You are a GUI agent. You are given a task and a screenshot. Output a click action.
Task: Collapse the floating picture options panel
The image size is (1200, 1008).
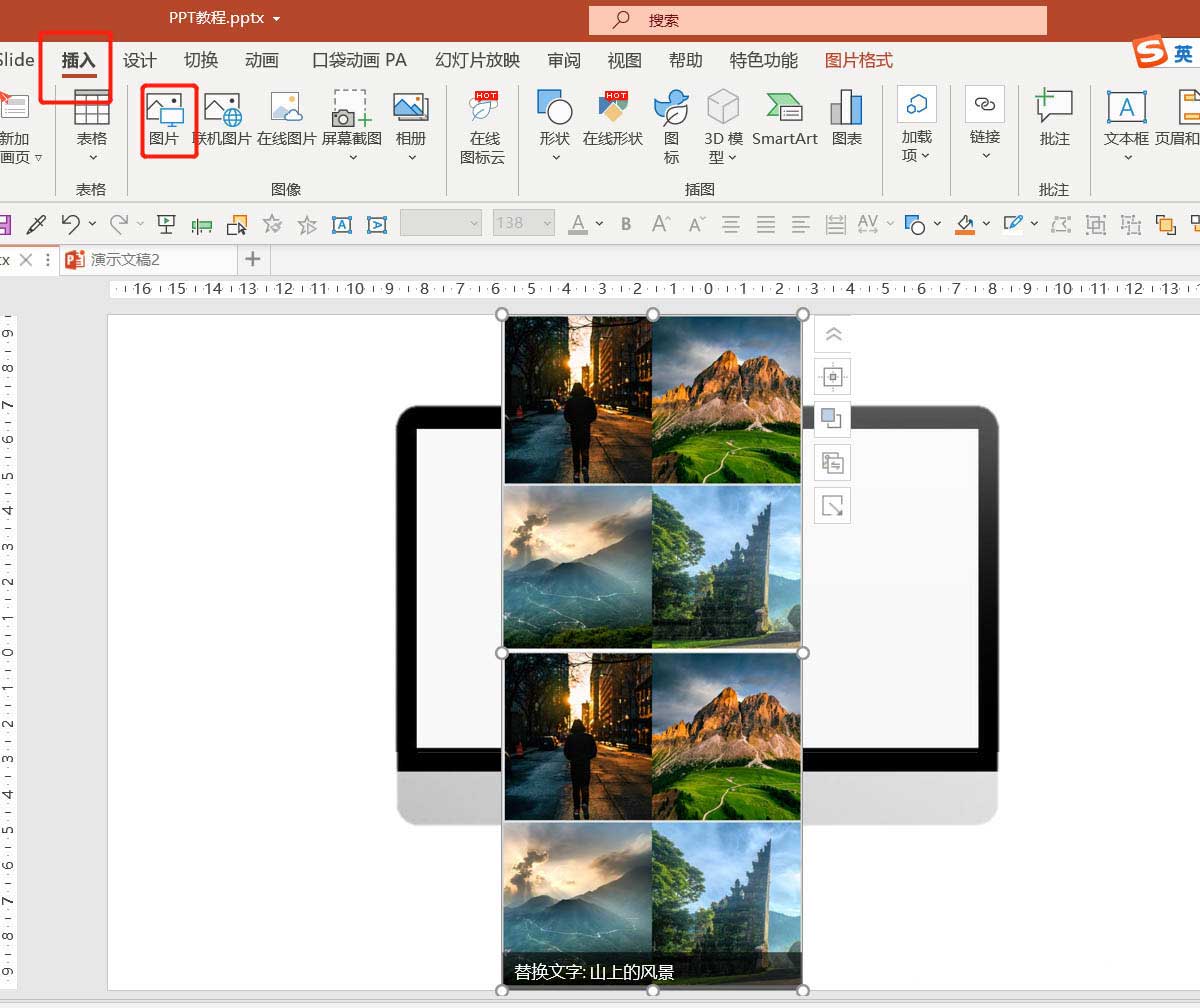click(x=832, y=335)
